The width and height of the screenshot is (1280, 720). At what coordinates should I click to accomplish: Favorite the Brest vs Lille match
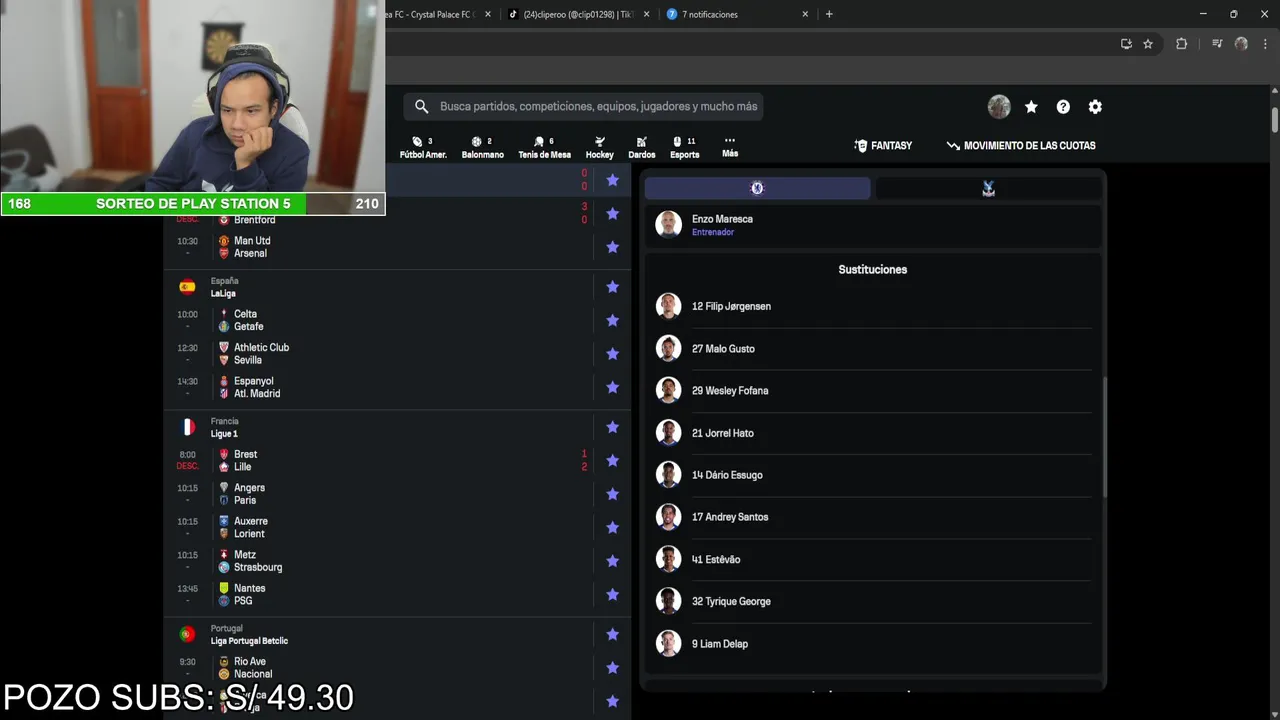pyautogui.click(x=613, y=461)
